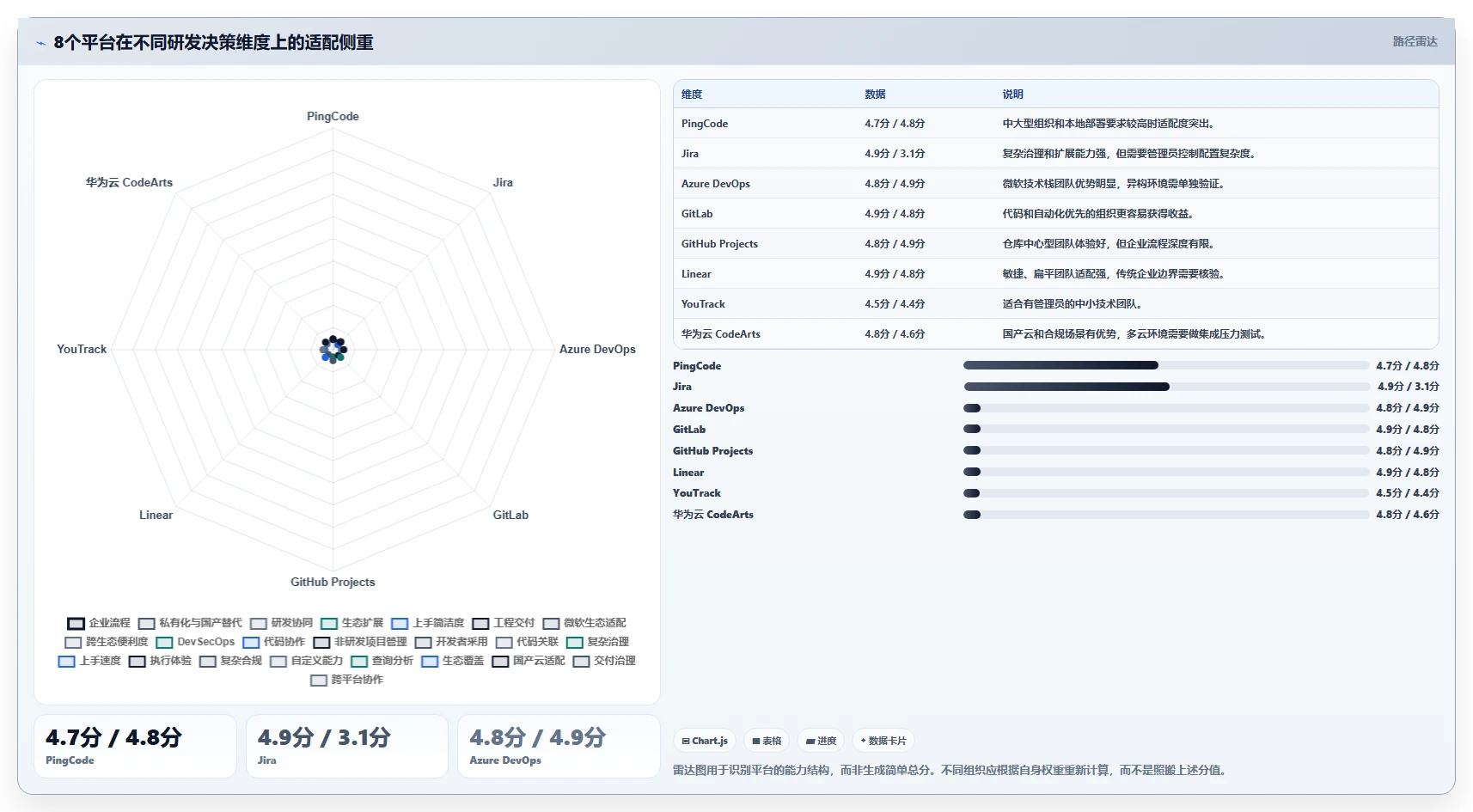Click the arrow icon beside the page title
This screenshot has width=1473, height=812.
click(x=40, y=43)
